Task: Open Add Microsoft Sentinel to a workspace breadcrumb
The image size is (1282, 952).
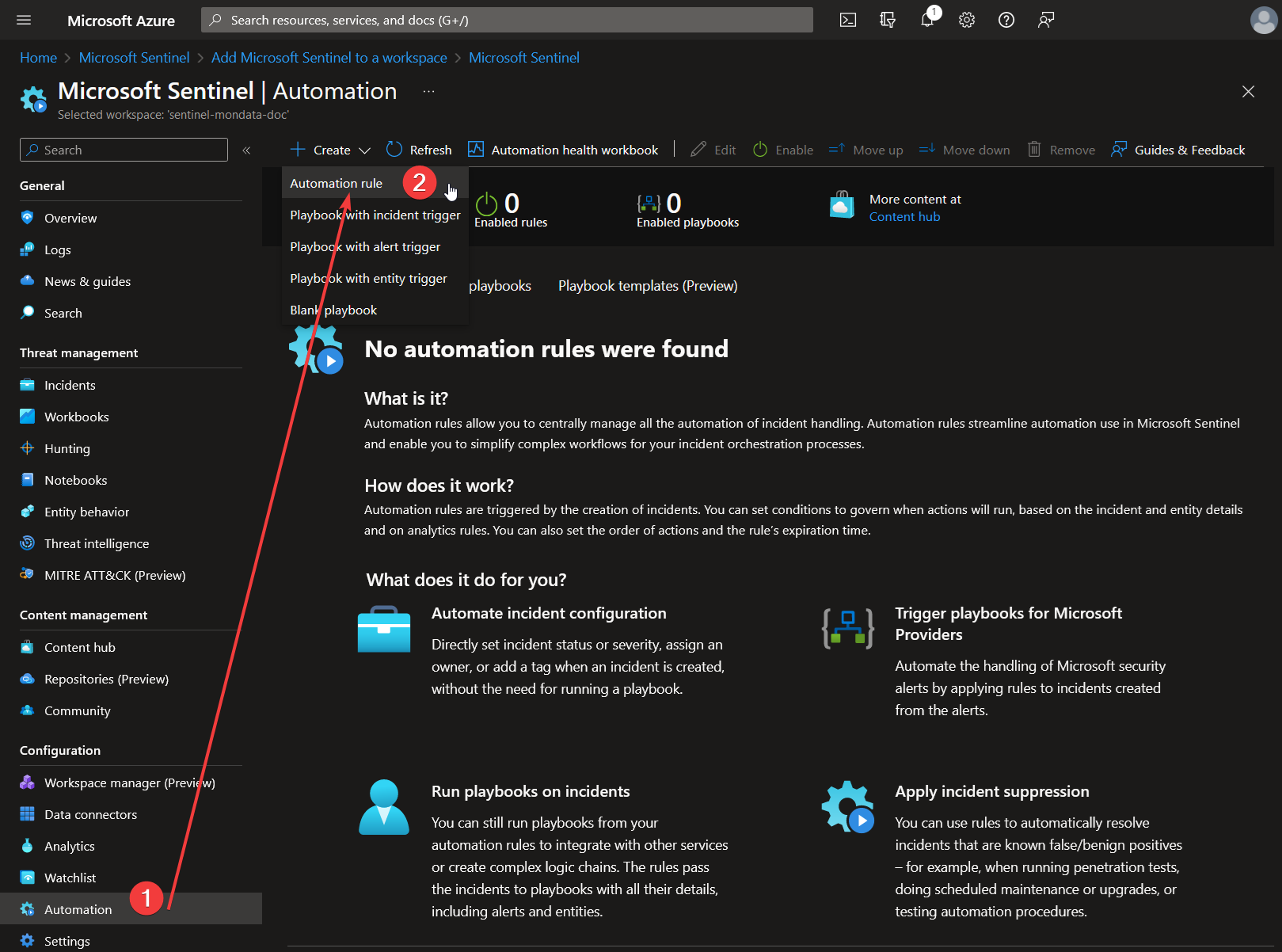Action: click(329, 58)
